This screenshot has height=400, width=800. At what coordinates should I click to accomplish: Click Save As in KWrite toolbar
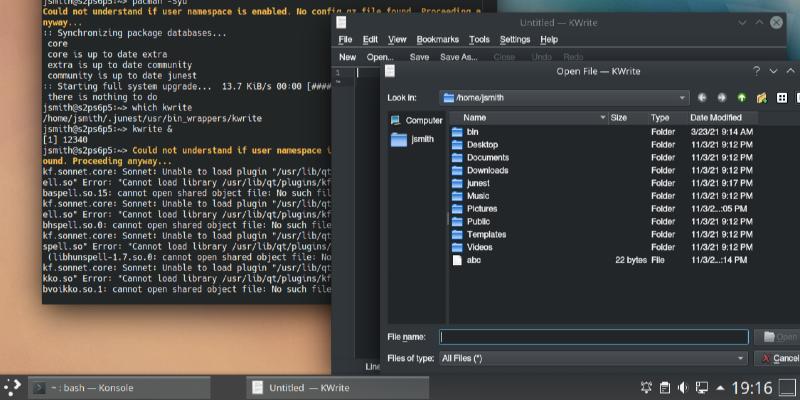click(461, 57)
